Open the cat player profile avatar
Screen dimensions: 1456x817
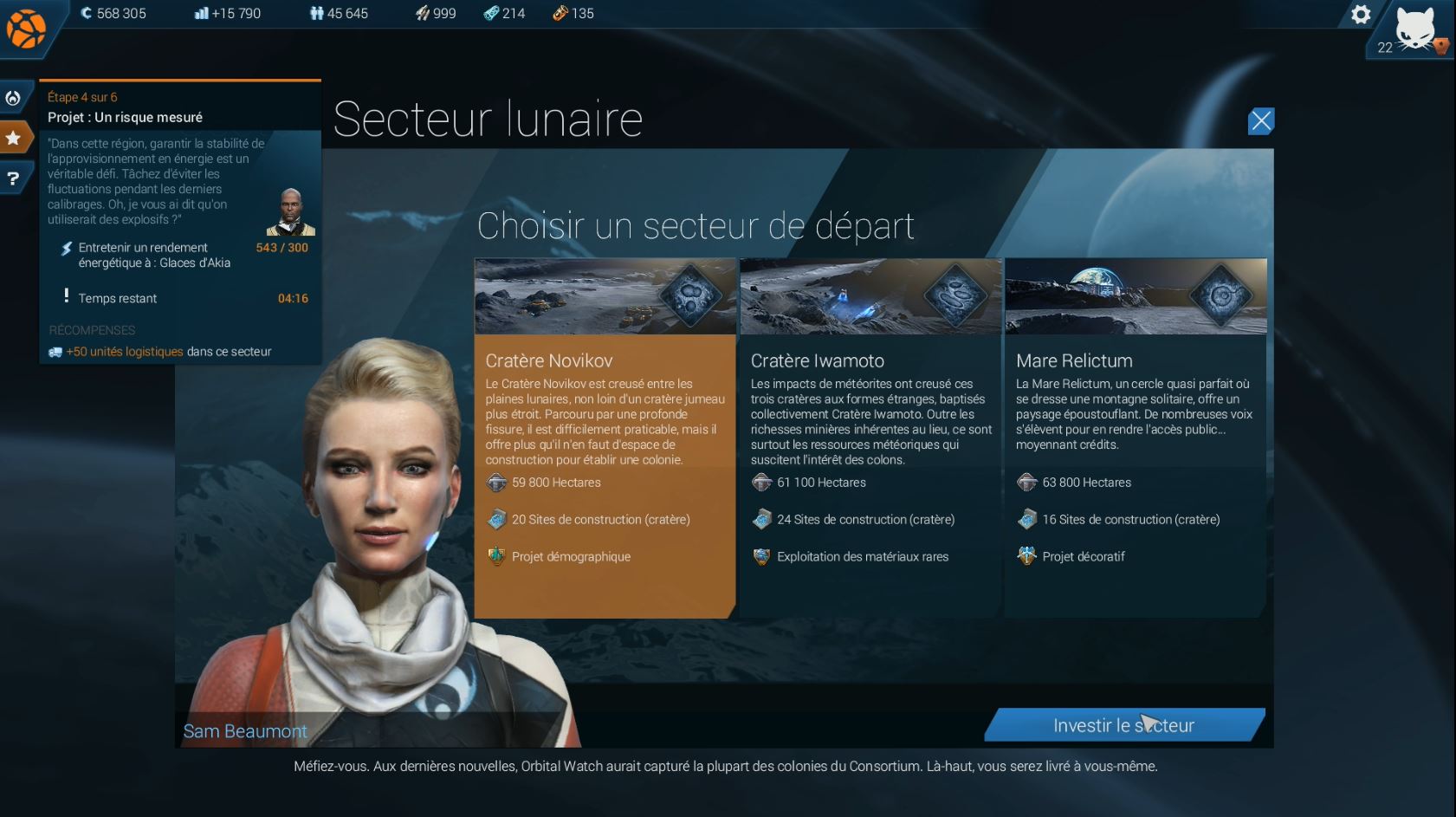click(1416, 28)
